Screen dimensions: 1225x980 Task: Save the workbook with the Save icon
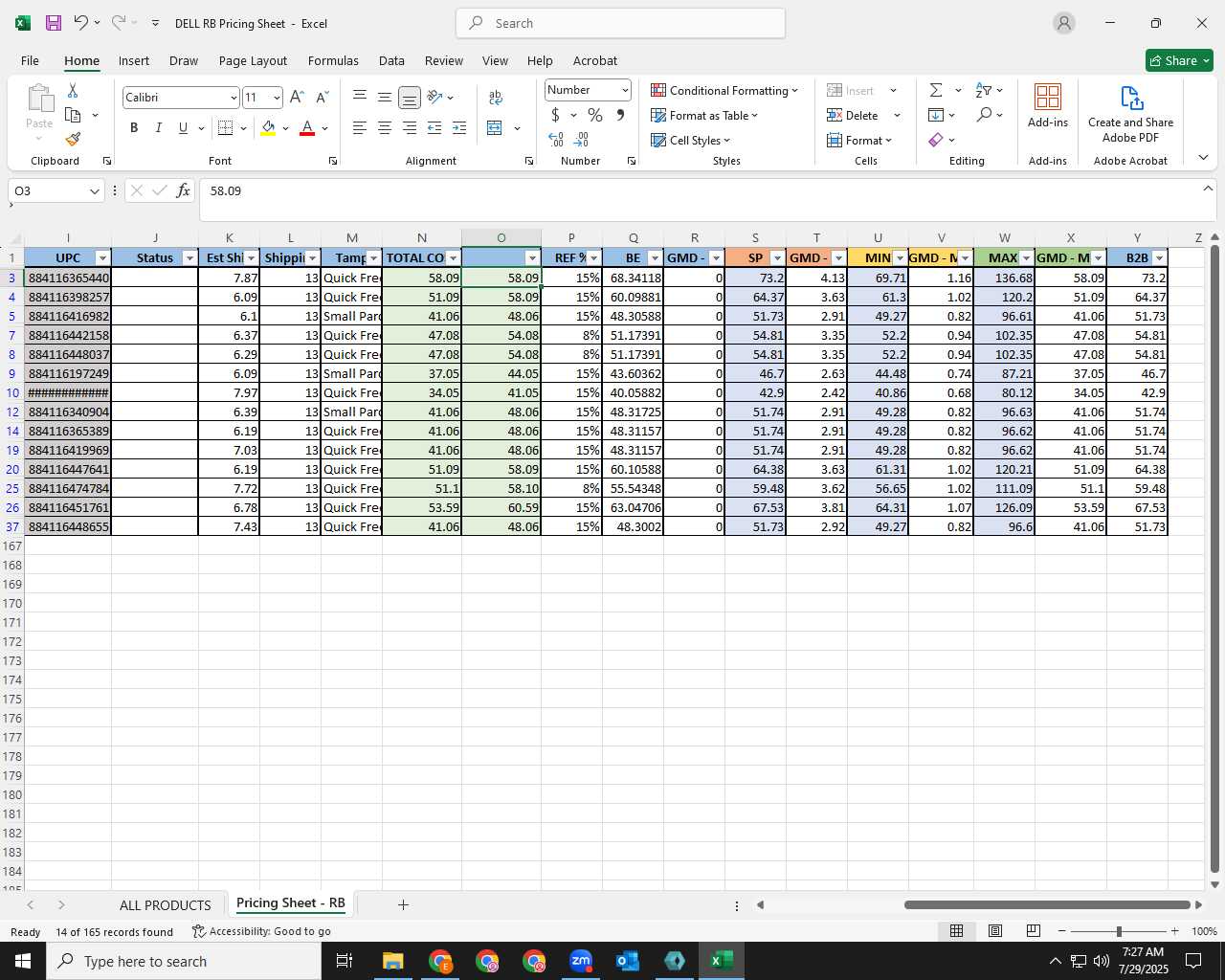pyautogui.click(x=54, y=23)
